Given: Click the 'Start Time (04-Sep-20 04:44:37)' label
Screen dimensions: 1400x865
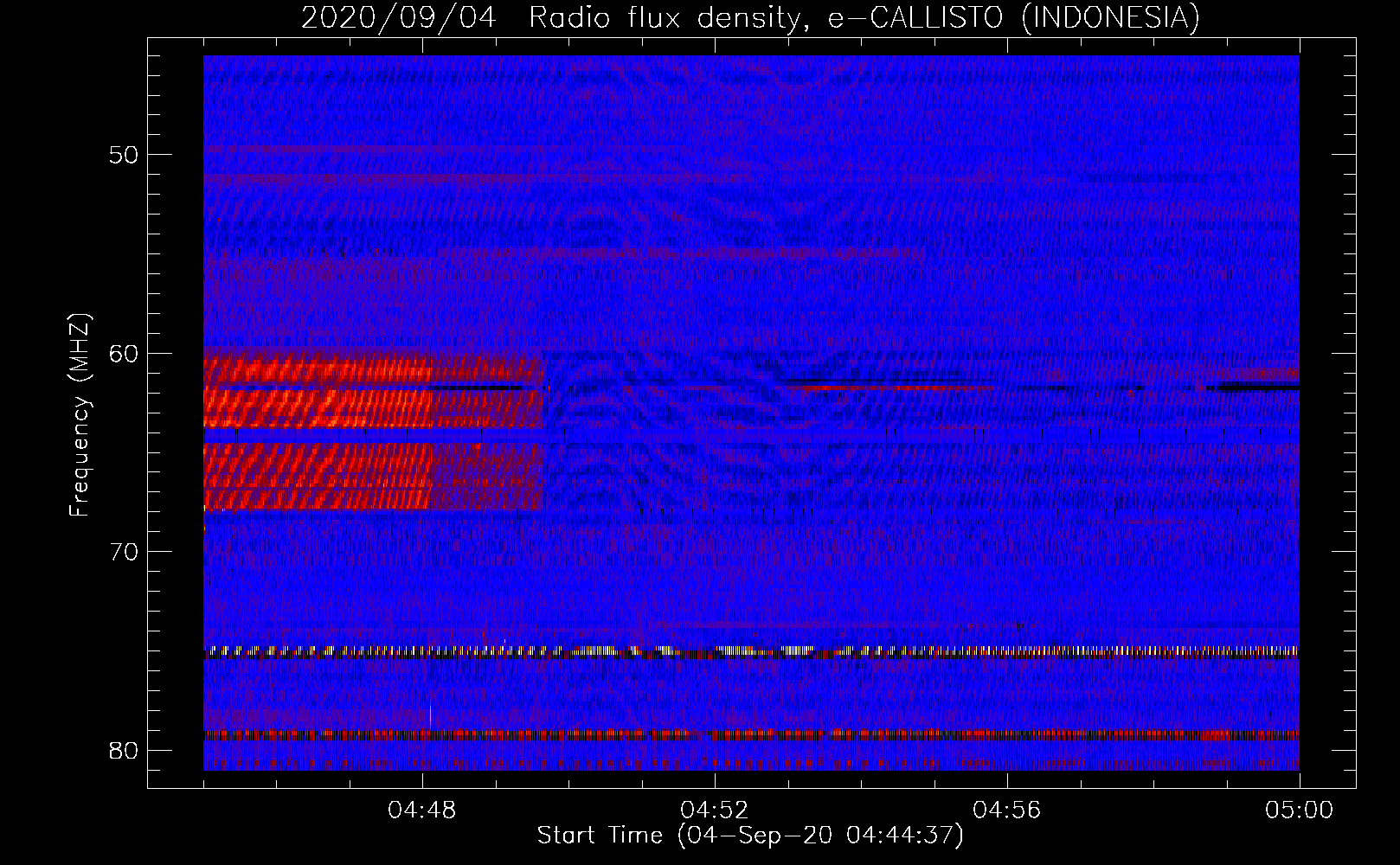Looking at the screenshot, I should pos(750,836).
